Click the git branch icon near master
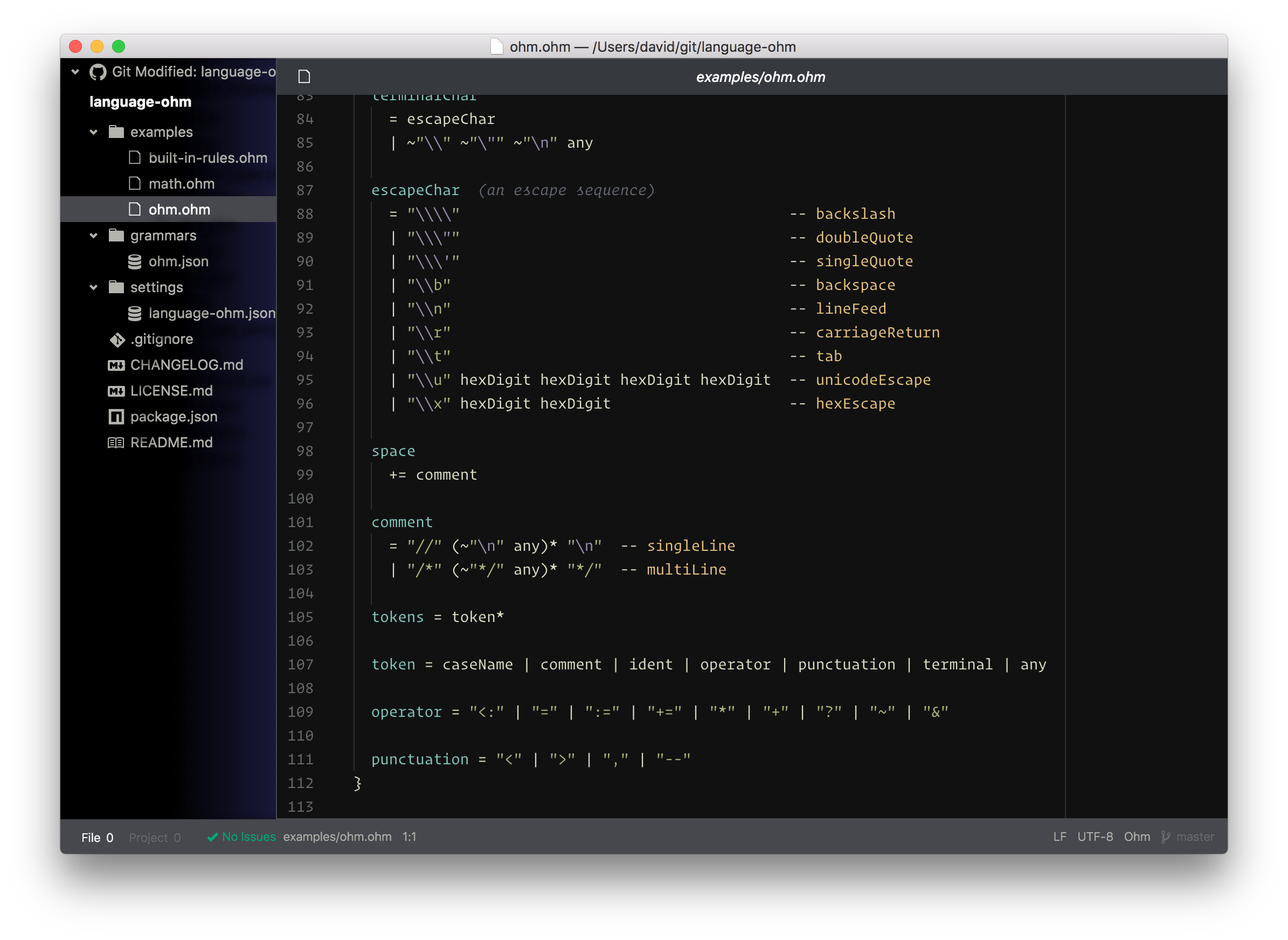This screenshot has width=1288, height=940. click(x=1166, y=837)
